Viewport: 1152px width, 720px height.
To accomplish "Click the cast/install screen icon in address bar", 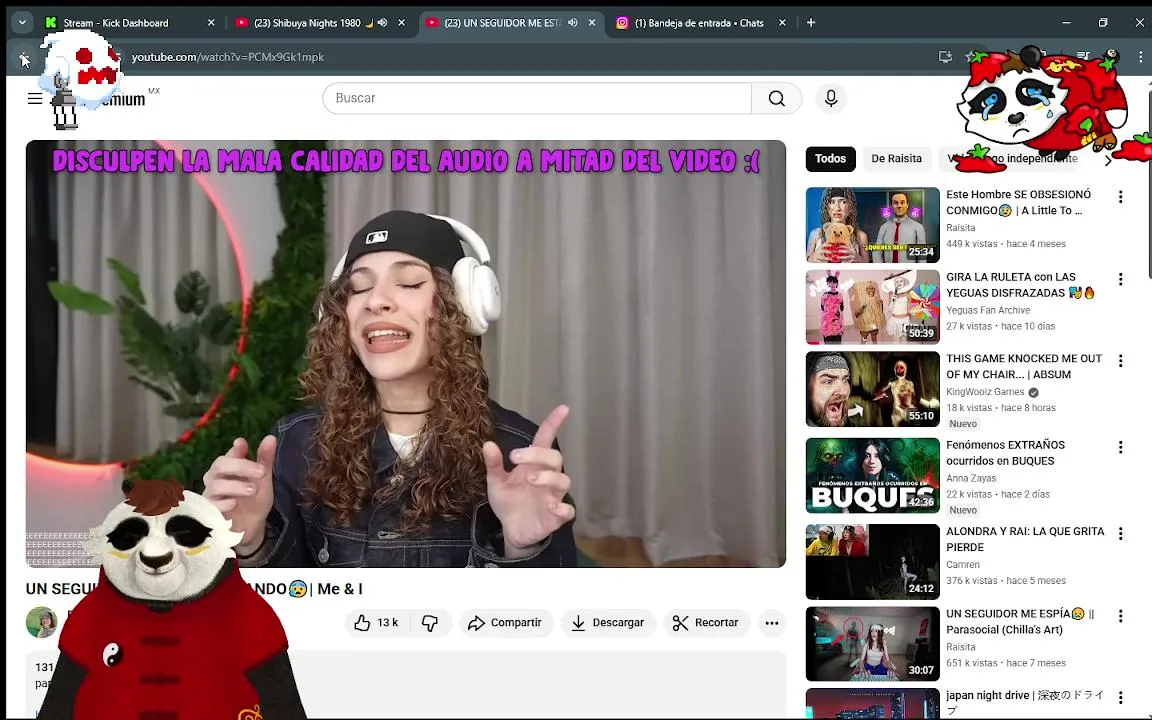I will [x=946, y=57].
